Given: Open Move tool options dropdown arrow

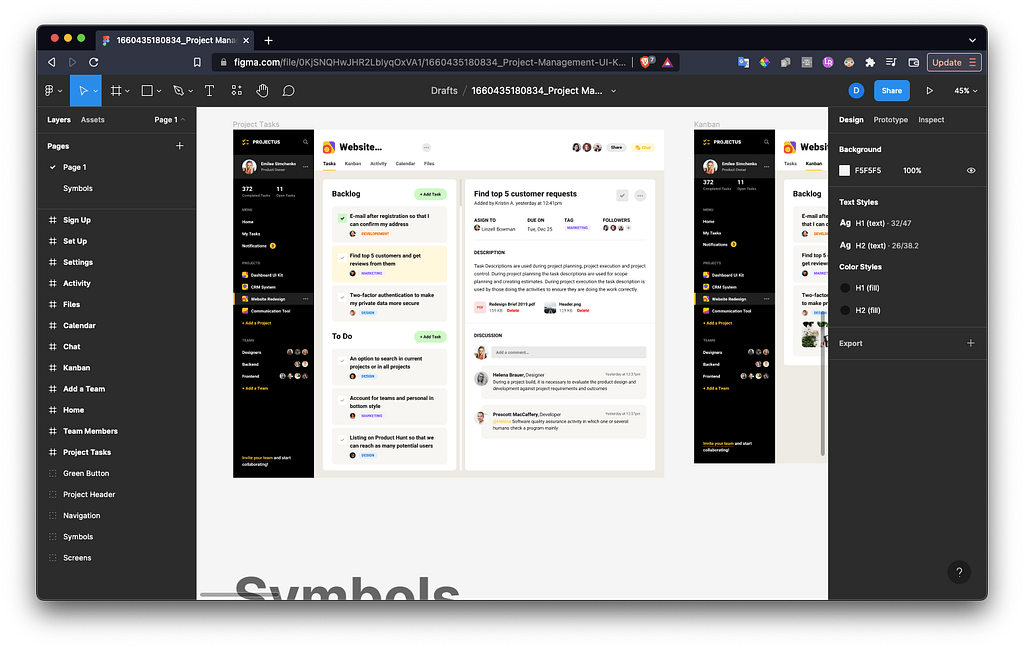Looking at the screenshot, I should (95, 91).
